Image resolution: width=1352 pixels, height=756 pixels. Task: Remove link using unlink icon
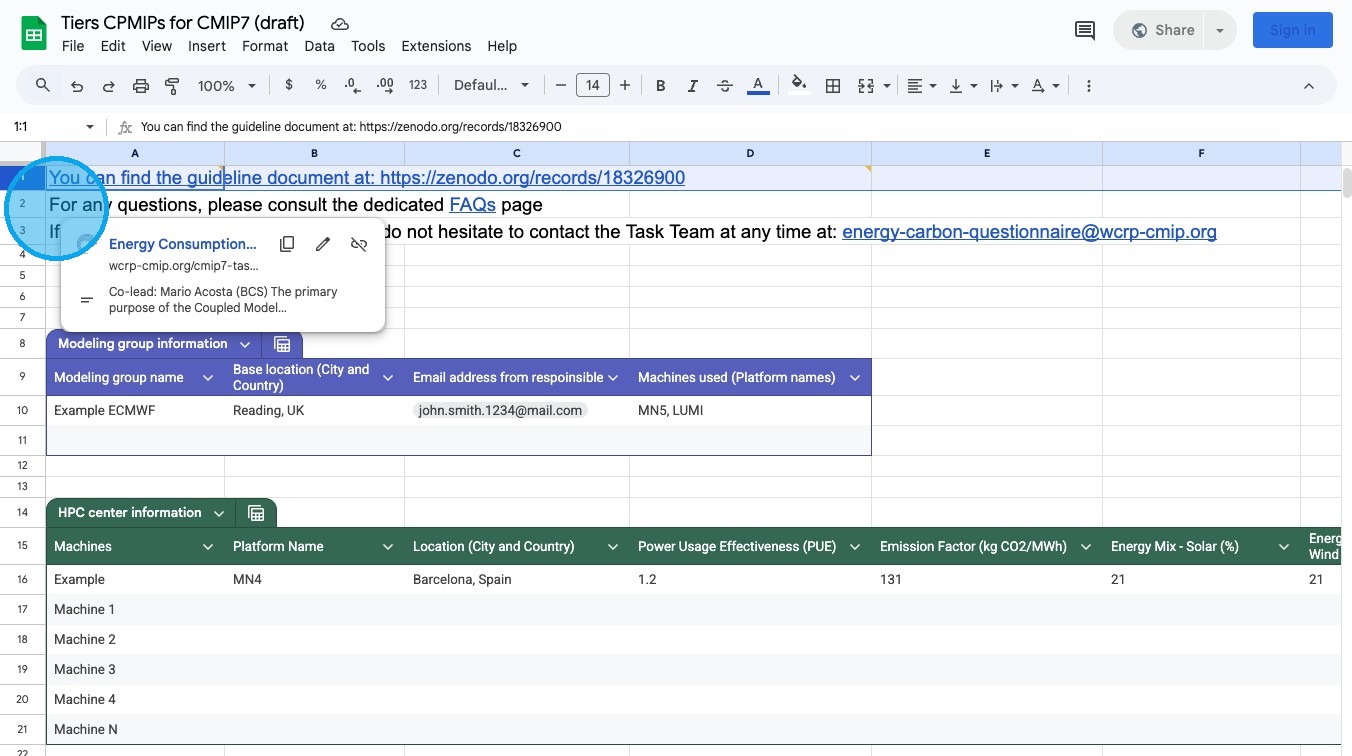[x=359, y=244]
